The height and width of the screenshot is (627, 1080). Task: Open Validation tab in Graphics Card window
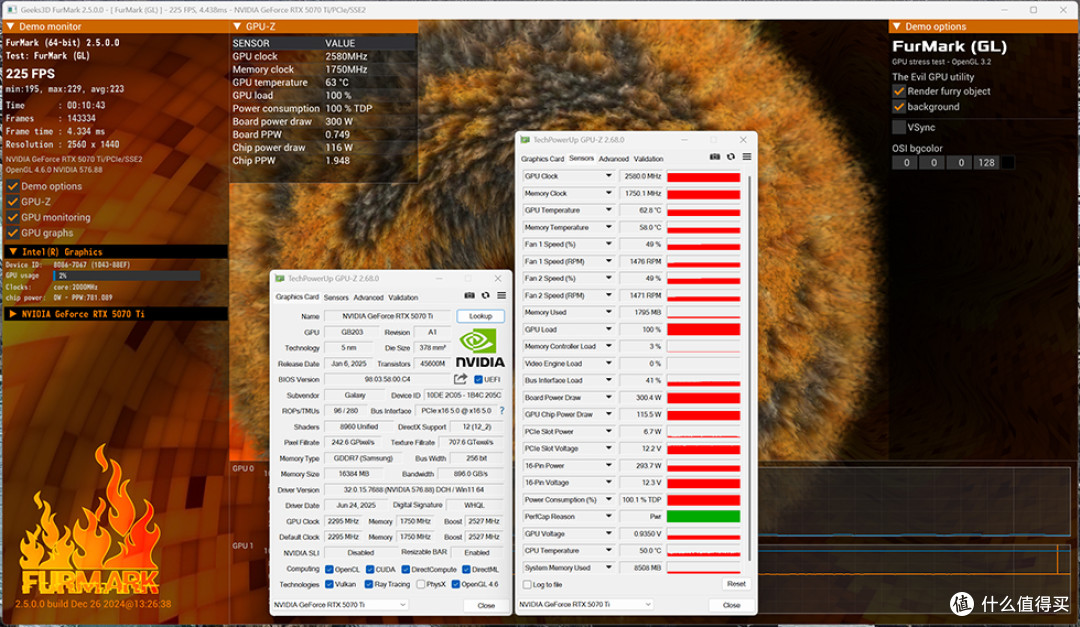[x=403, y=298]
